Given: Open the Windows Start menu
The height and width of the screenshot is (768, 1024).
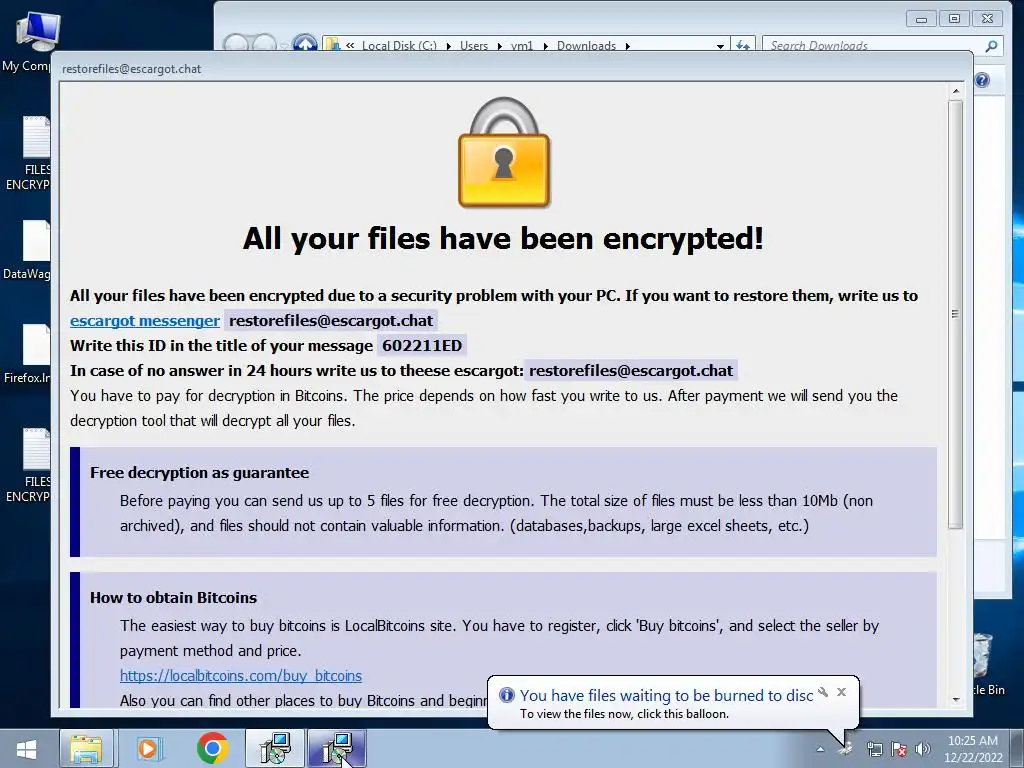Looking at the screenshot, I should coord(26,748).
